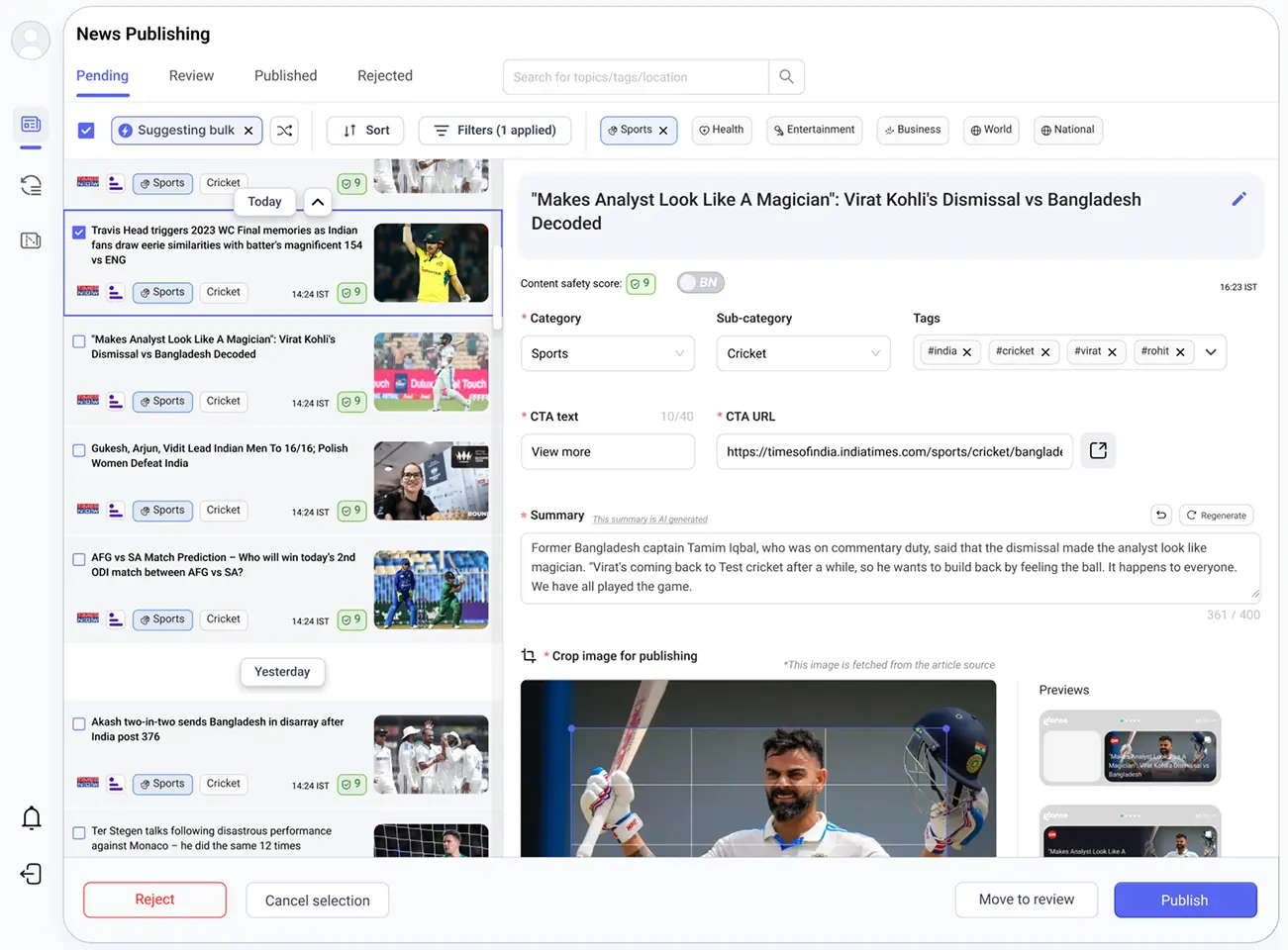Check the Ter Stegen article checkbox
1288x950 pixels.
(79, 833)
